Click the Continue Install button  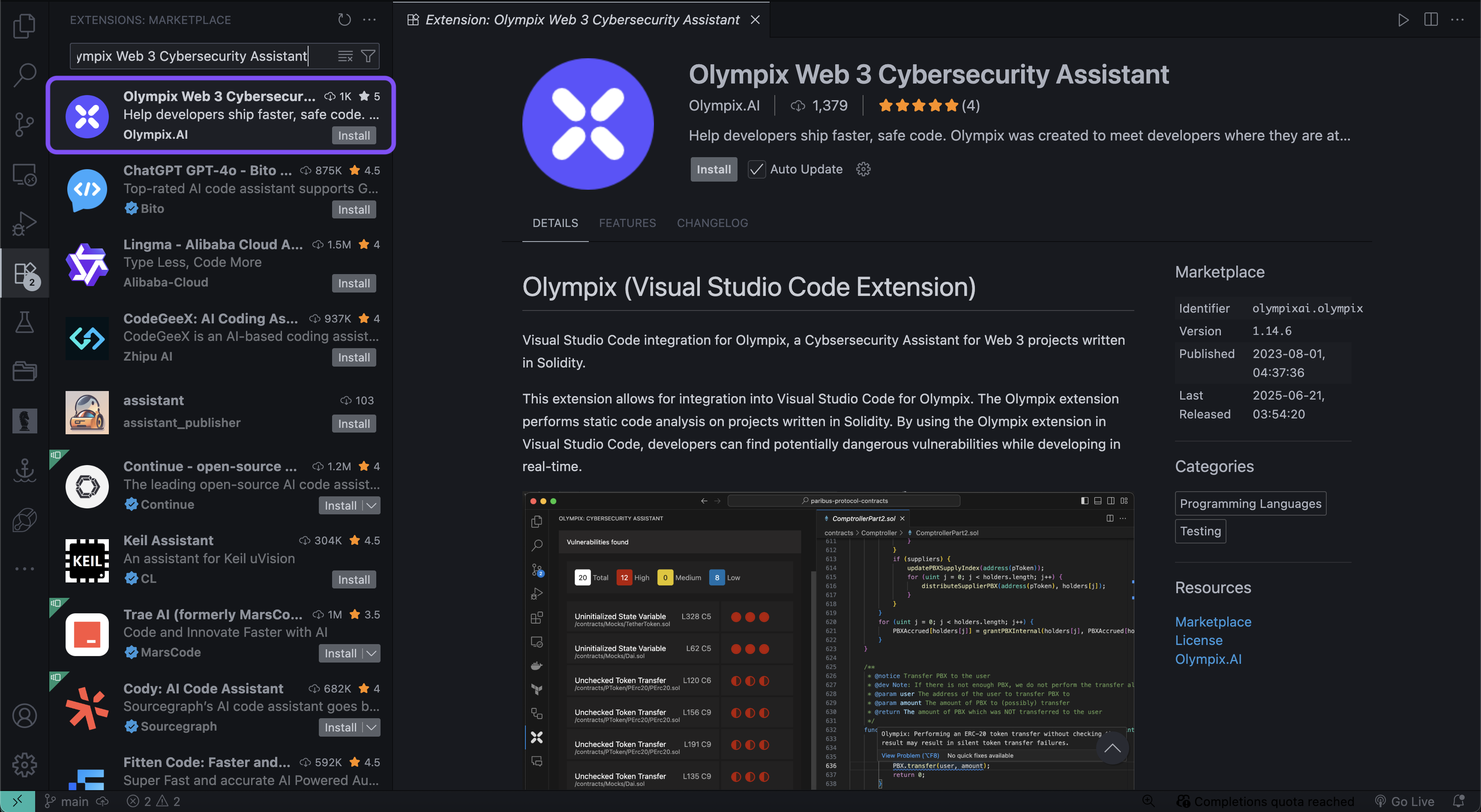pyautogui.click(x=341, y=506)
